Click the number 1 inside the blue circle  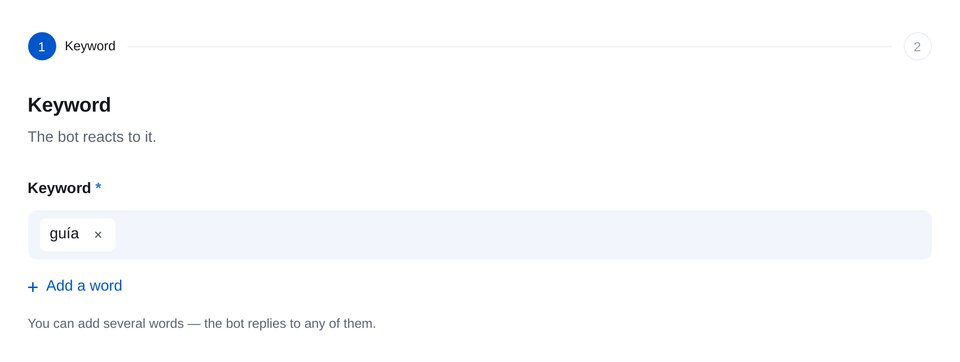42,47
